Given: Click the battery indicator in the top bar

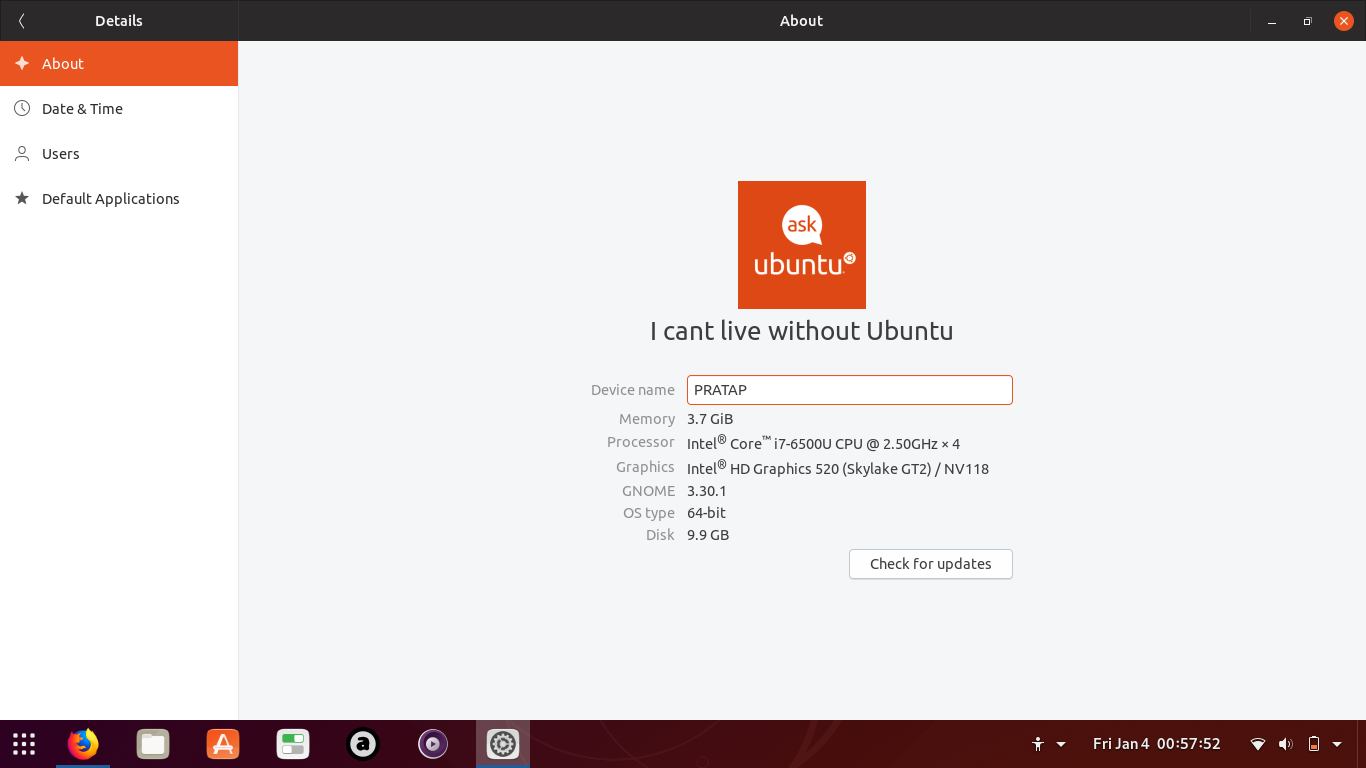Looking at the screenshot, I should (x=1313, y=744).
